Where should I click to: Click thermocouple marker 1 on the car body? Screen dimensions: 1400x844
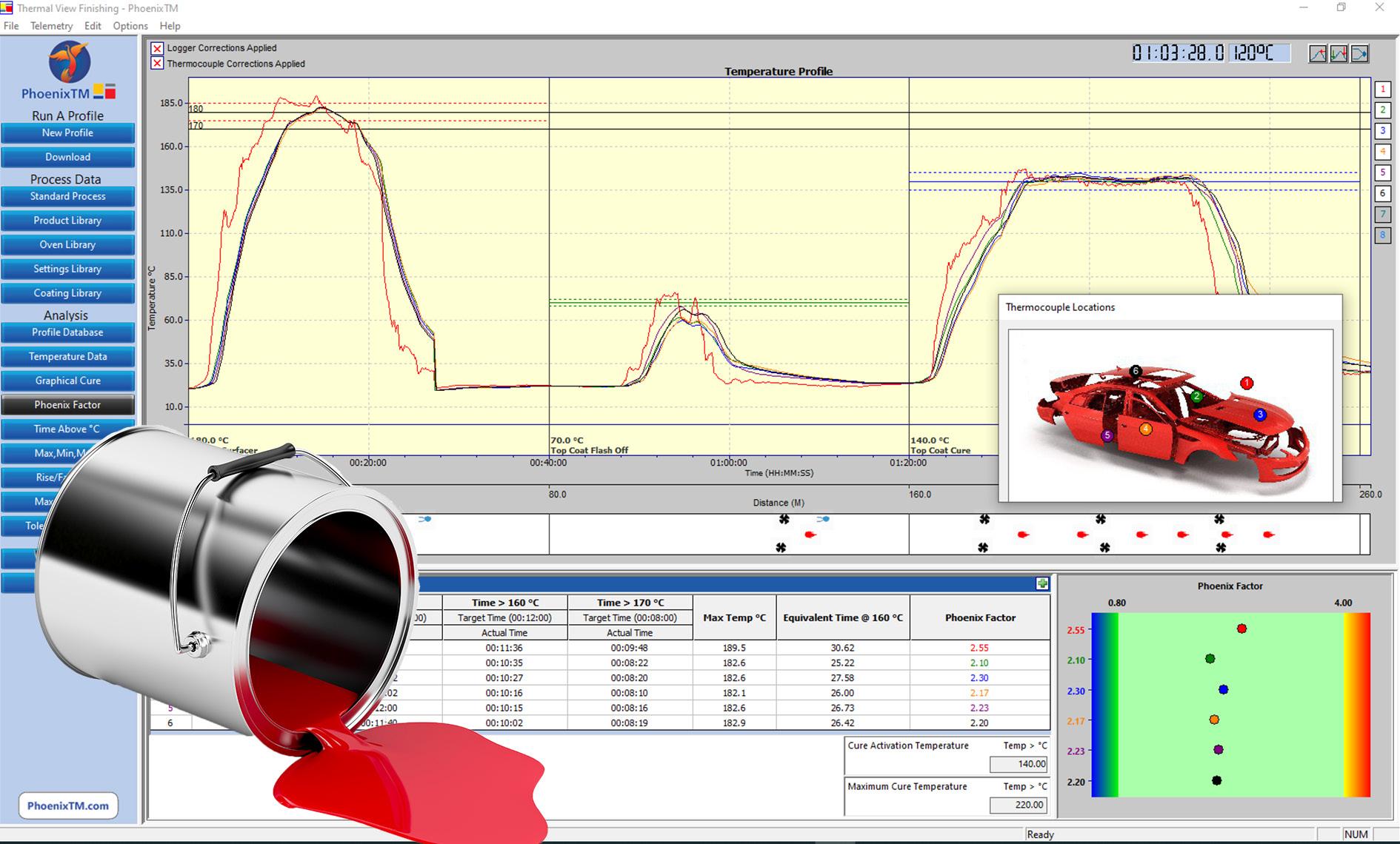point(1247,384)
